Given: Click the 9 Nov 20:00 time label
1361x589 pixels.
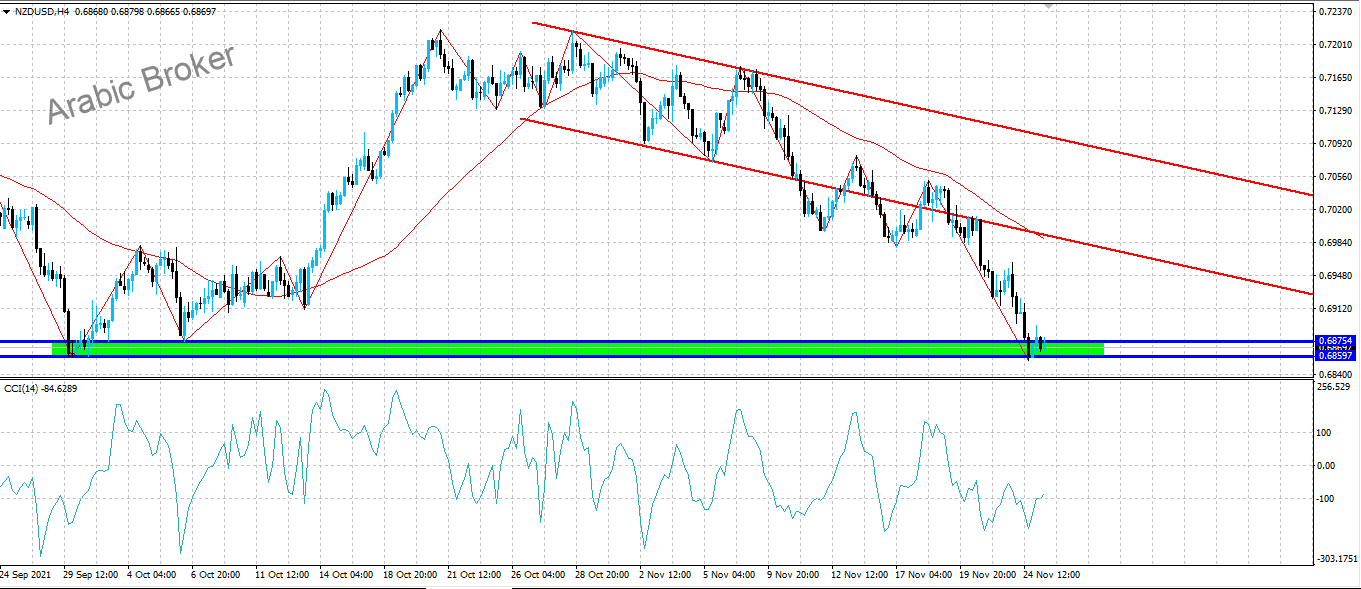Looking at the screenshot, I should click(x=794, y=576).
